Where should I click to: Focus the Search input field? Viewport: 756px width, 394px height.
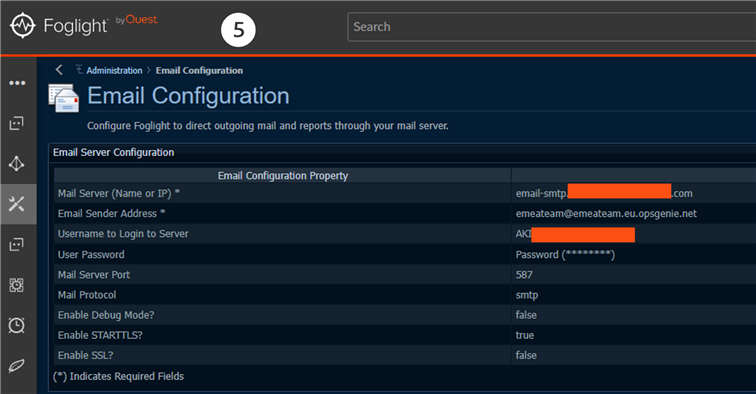point(552,27)
